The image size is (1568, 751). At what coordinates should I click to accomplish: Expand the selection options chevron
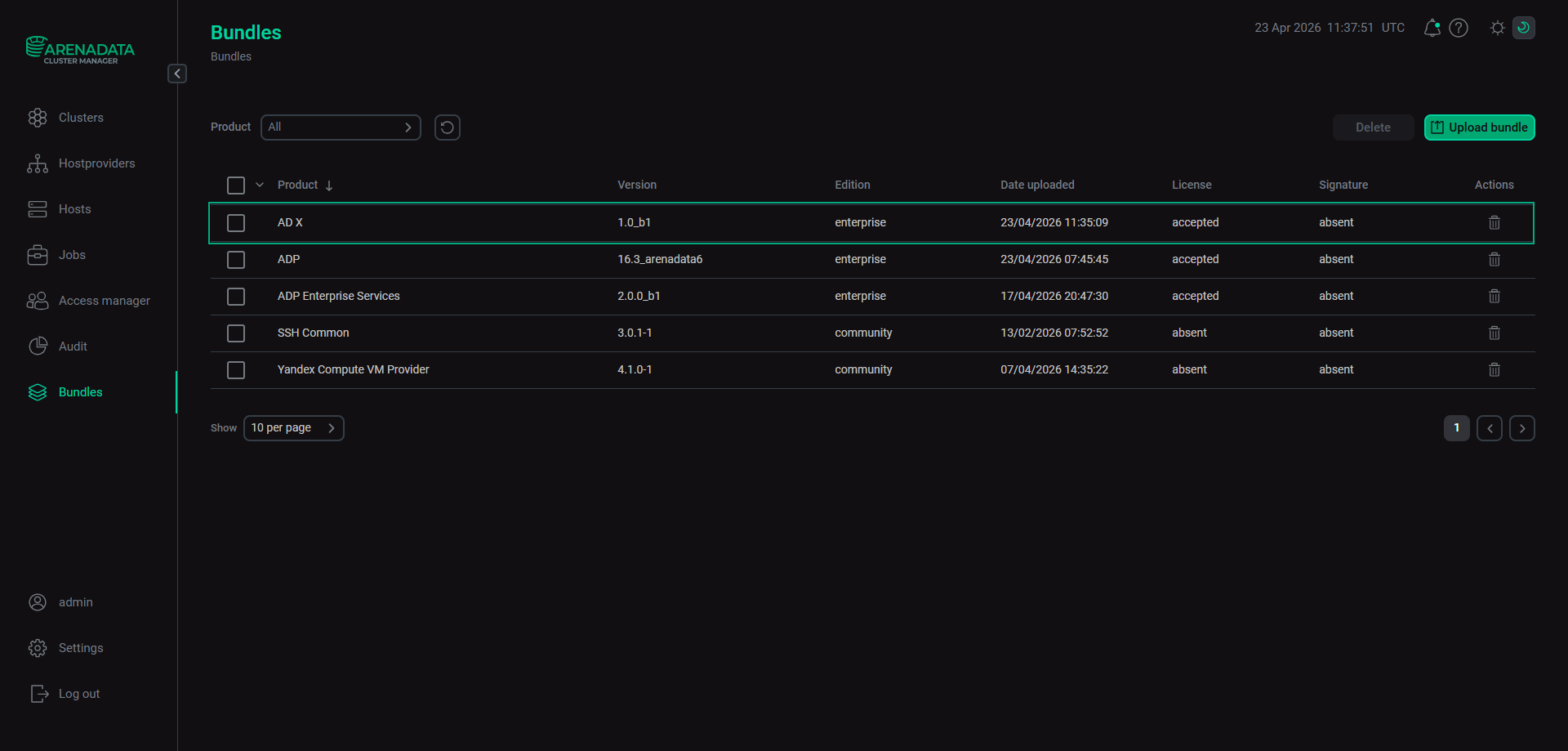coord(260,185)
